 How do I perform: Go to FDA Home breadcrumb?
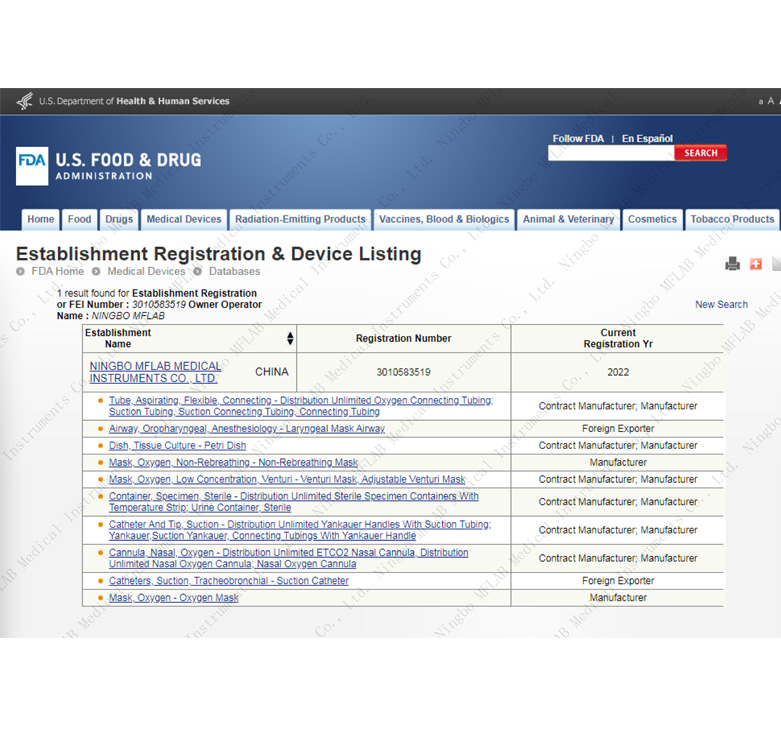[x=57, y=271]
